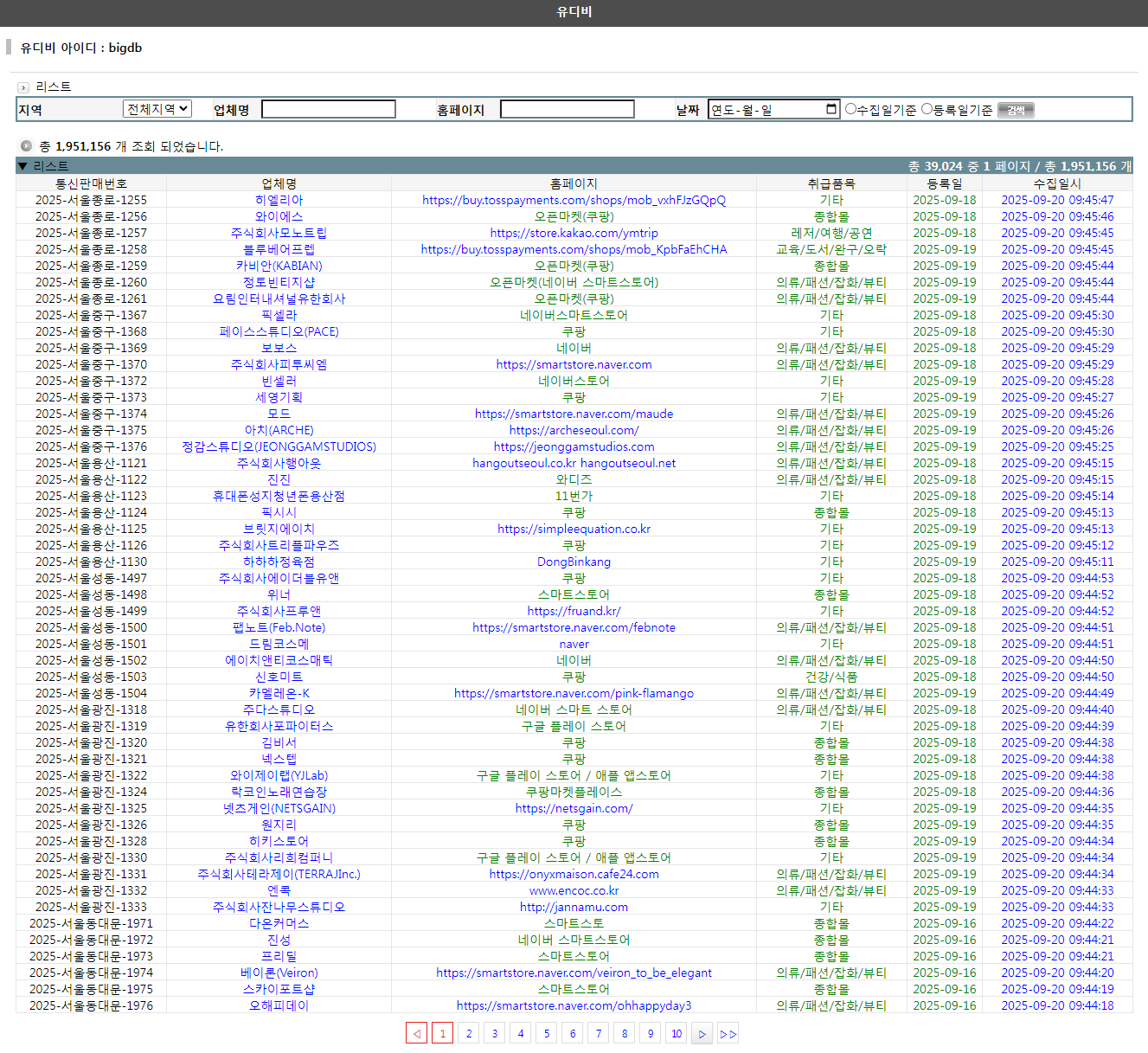Select the 등록일기준 radio button
The height and width of the screenshot is (1053, 1148).
tap(927, 109)
